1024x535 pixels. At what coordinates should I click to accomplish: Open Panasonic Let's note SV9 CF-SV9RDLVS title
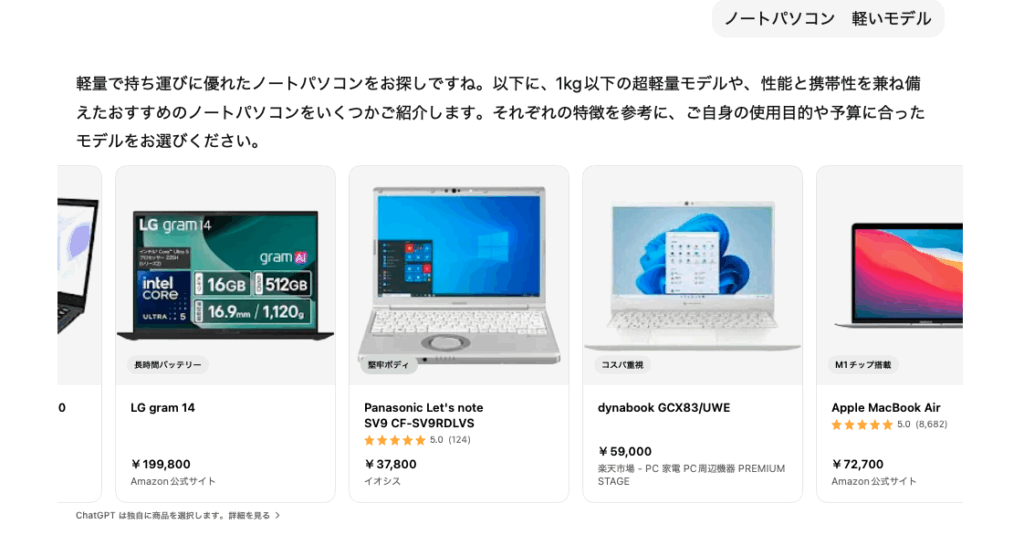[x=423, y=415]
